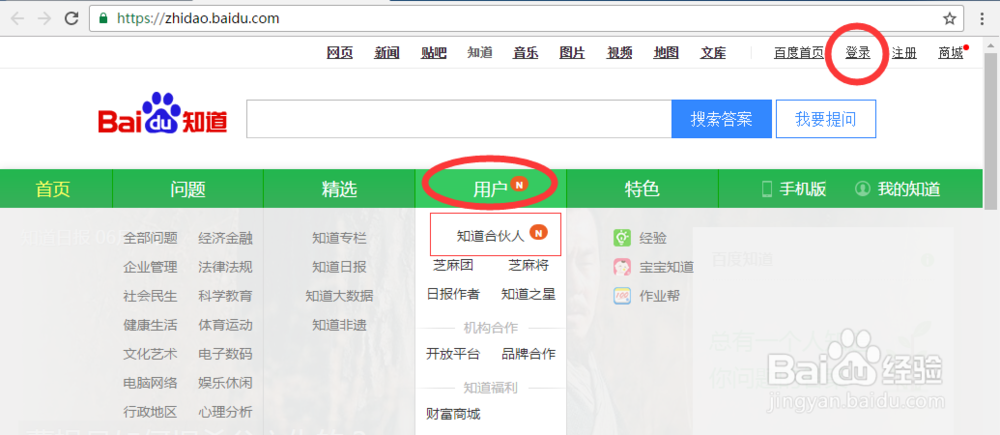The width and height of the screenshot is (1000, 435).
Task: Select the 用户 navigation tab
Action: 490,189
